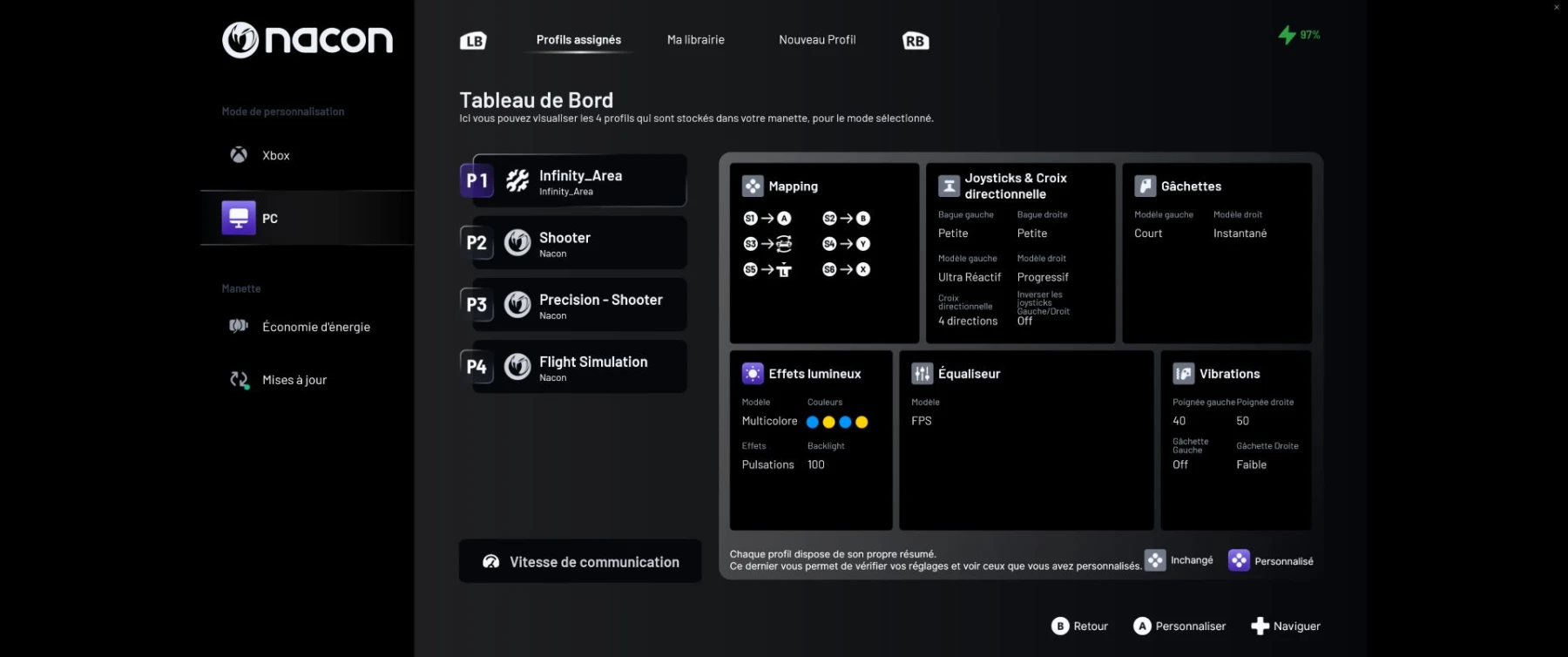This screenshot has height=657, width=1568.
Task: Open Vitesse de communication button
Action: (580, 561)
